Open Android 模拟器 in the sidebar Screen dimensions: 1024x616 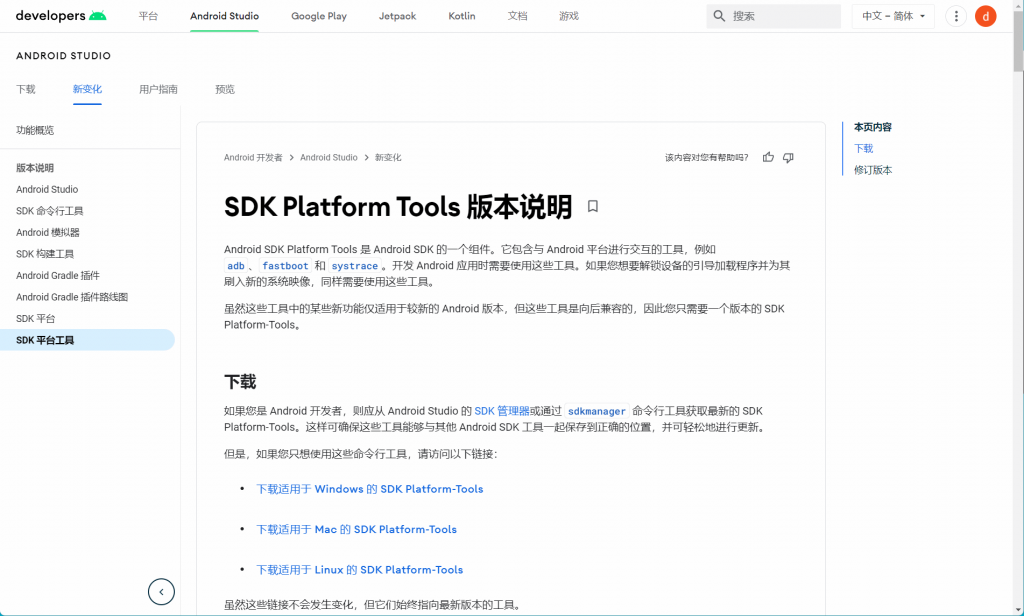click(48, 233)
